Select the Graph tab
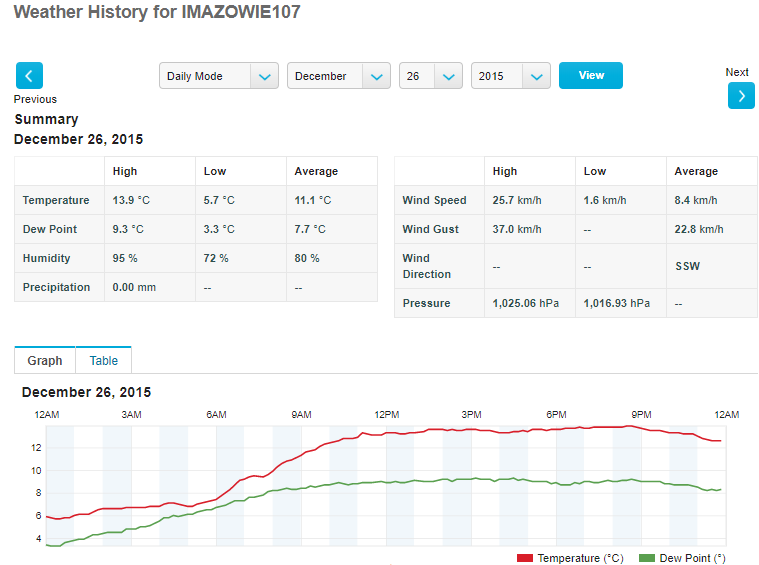The width and height of the screenshot is (759, 565). click(45, 361)
